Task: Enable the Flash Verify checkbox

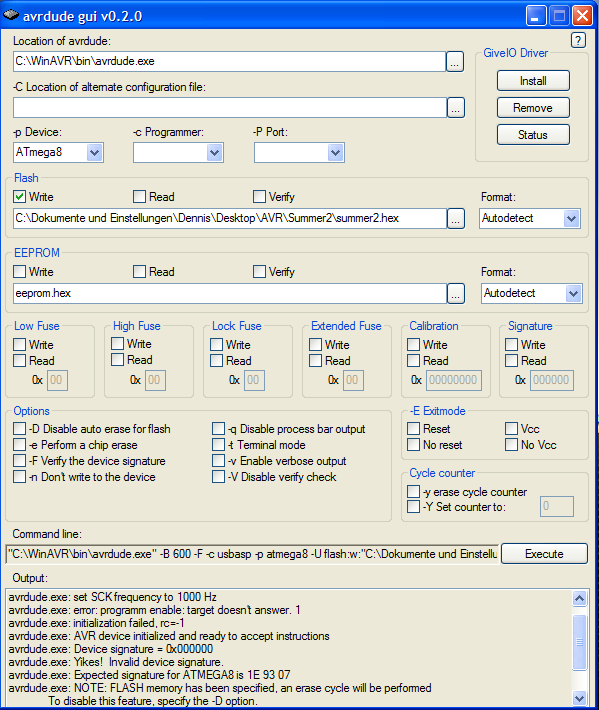Action: click(x=259, y=197)
